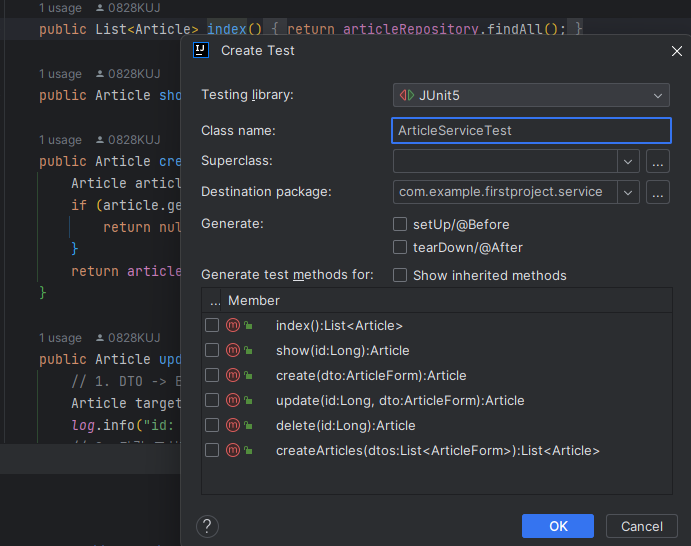Click articleRepository in the editor code
Screen dimensions: 691x546
(411, 29)
